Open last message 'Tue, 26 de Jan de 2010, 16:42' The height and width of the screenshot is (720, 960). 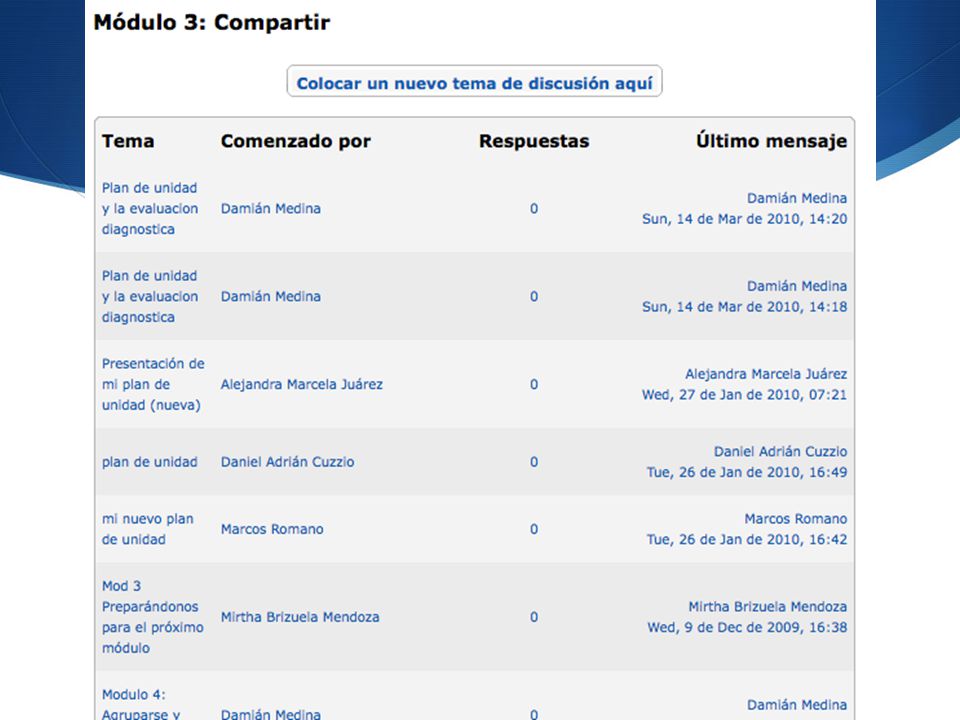[x=747, y=539]
